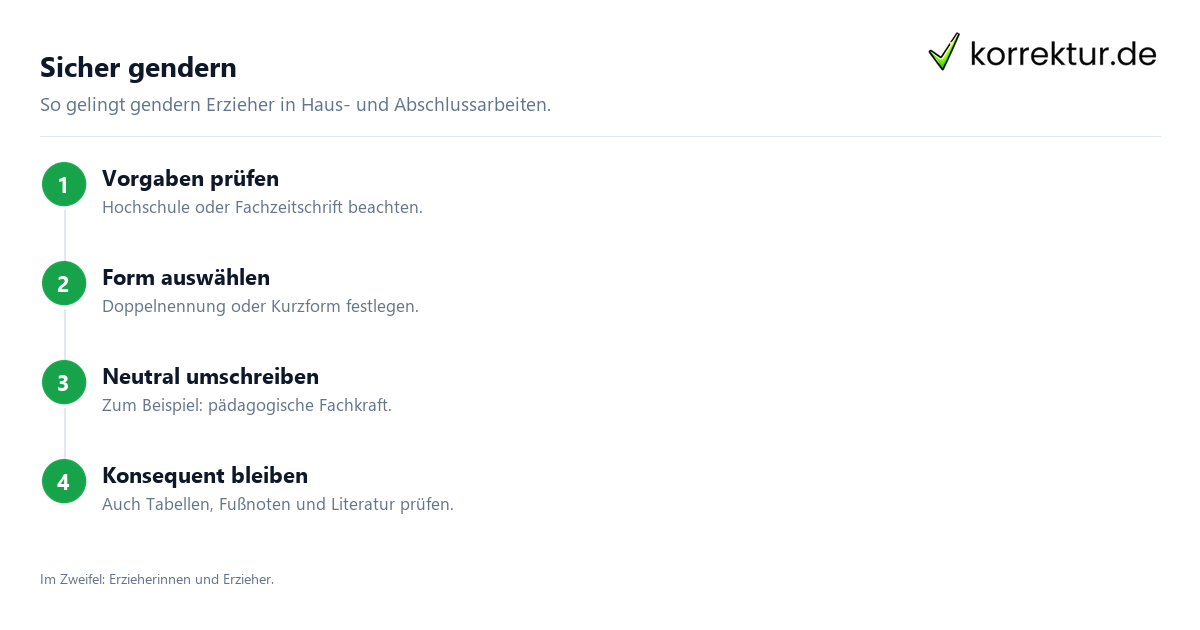Click the timeline connector between steps 1 and 2
Image resolution: width=1200 pixels, height=630 pixels.
[65, 234]
